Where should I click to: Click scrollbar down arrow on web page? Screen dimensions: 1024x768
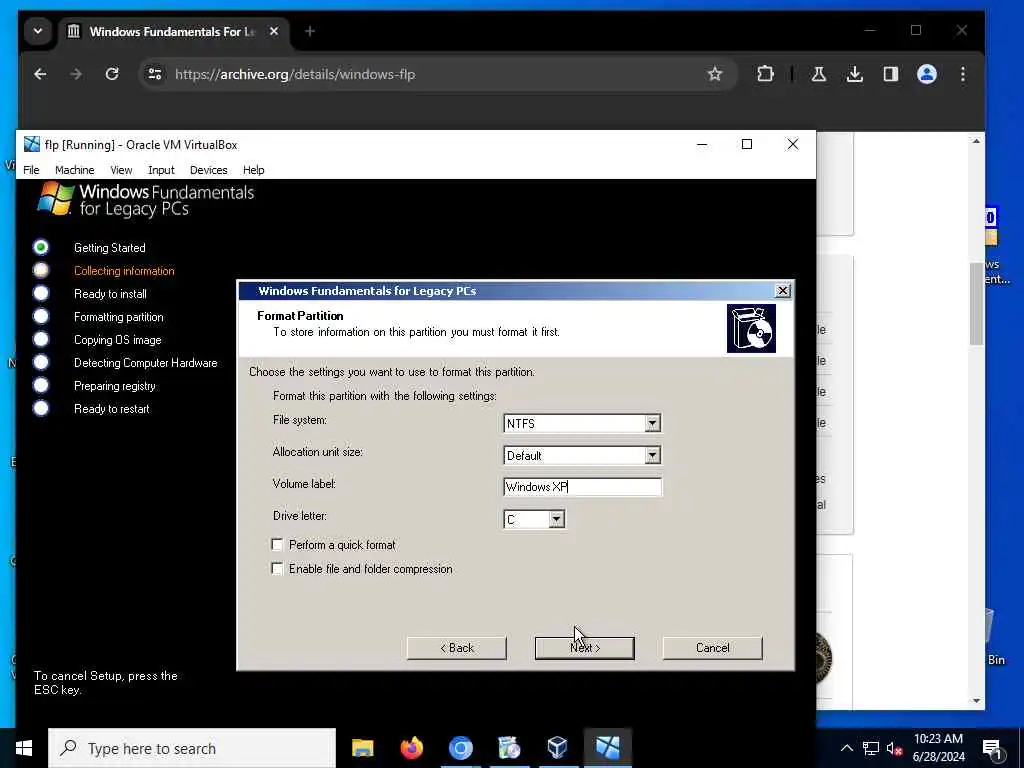(x=976, y=701)
